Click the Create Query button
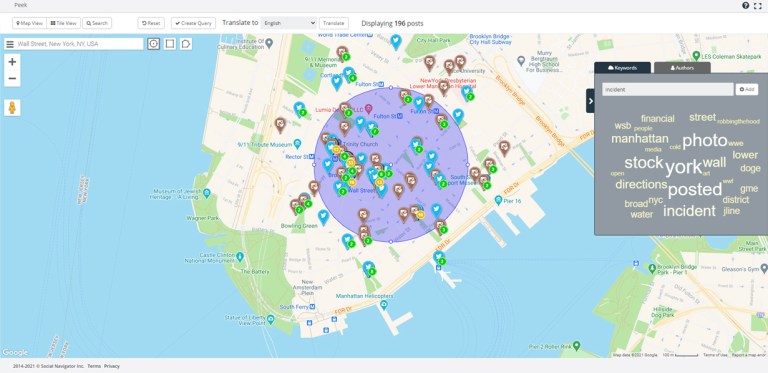Screen dimensions: 768x373 (x=193, y=23)
